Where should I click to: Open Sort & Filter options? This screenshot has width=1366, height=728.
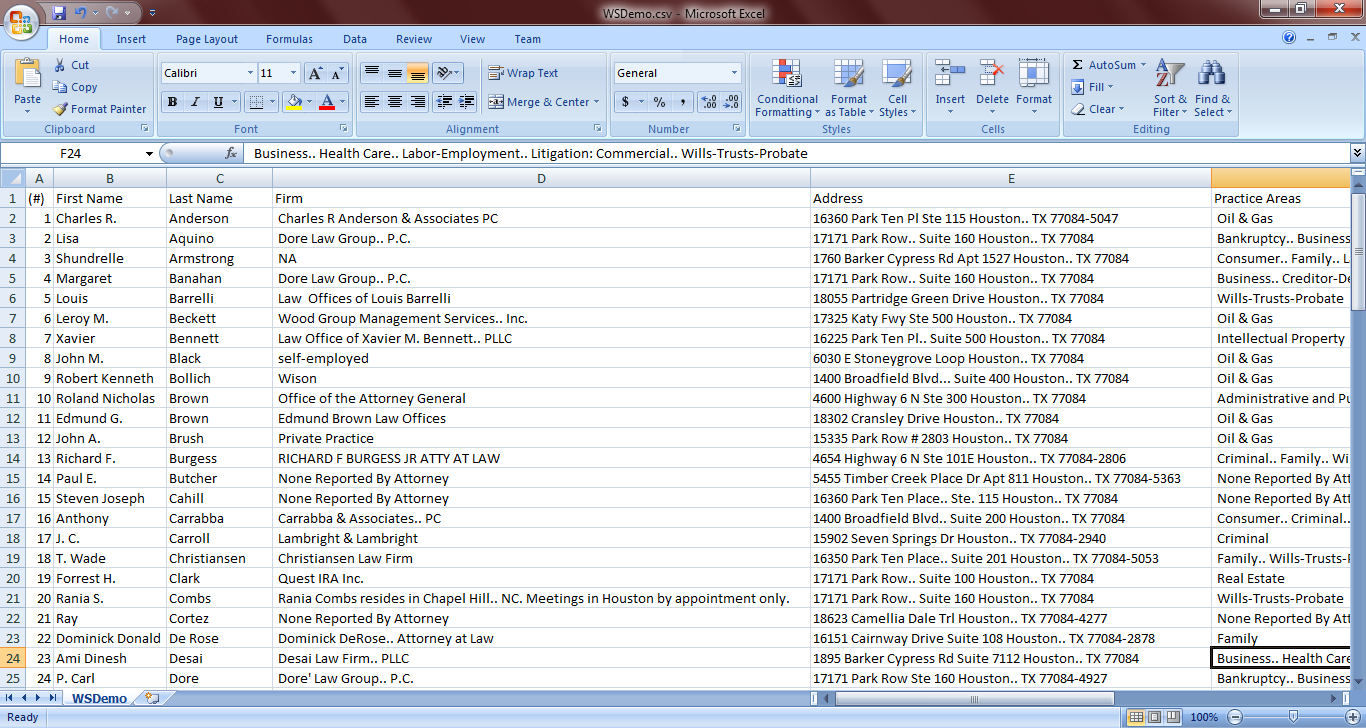(x=1170, y=88)
